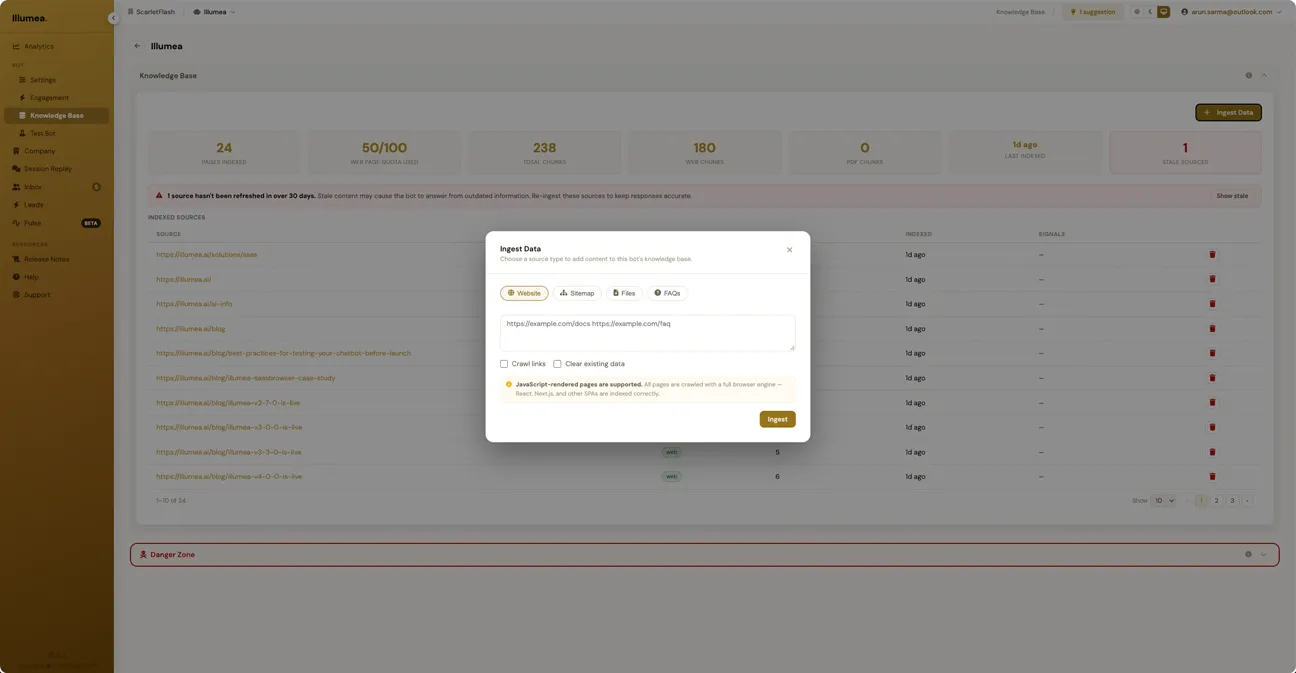1296x673 pixels.
Task: Click the URL input text area
Action: pyautogui.click(x=648, y=333)
